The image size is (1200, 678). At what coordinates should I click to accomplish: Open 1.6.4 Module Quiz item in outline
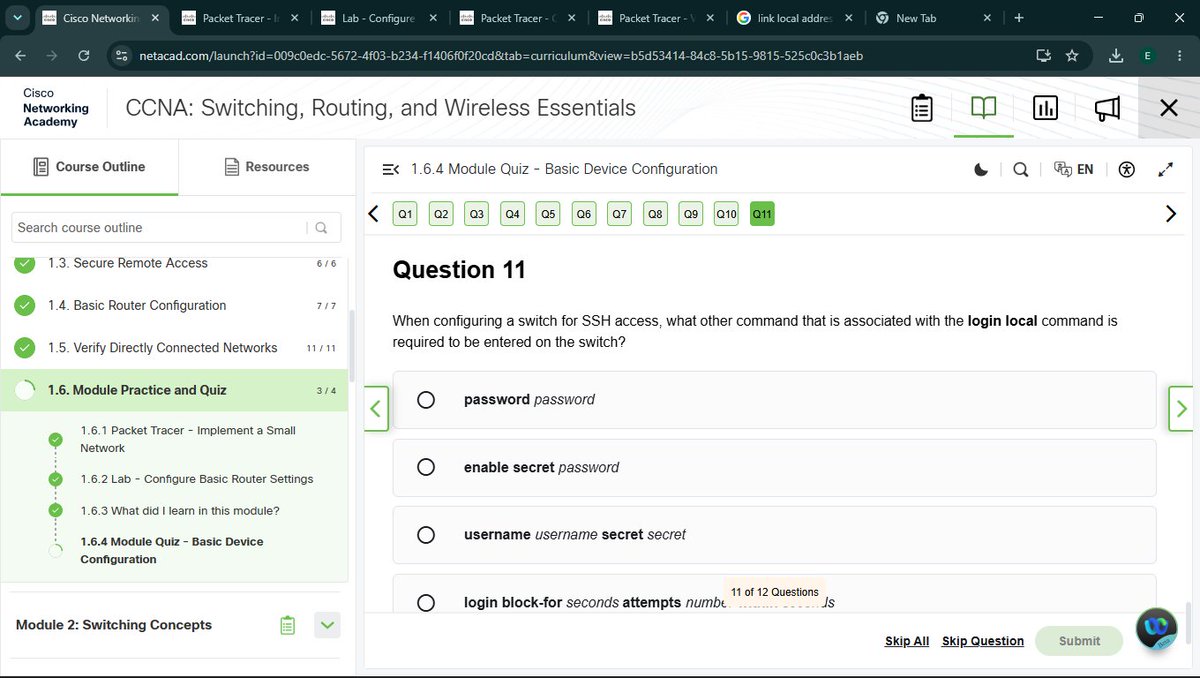[172, 550]
